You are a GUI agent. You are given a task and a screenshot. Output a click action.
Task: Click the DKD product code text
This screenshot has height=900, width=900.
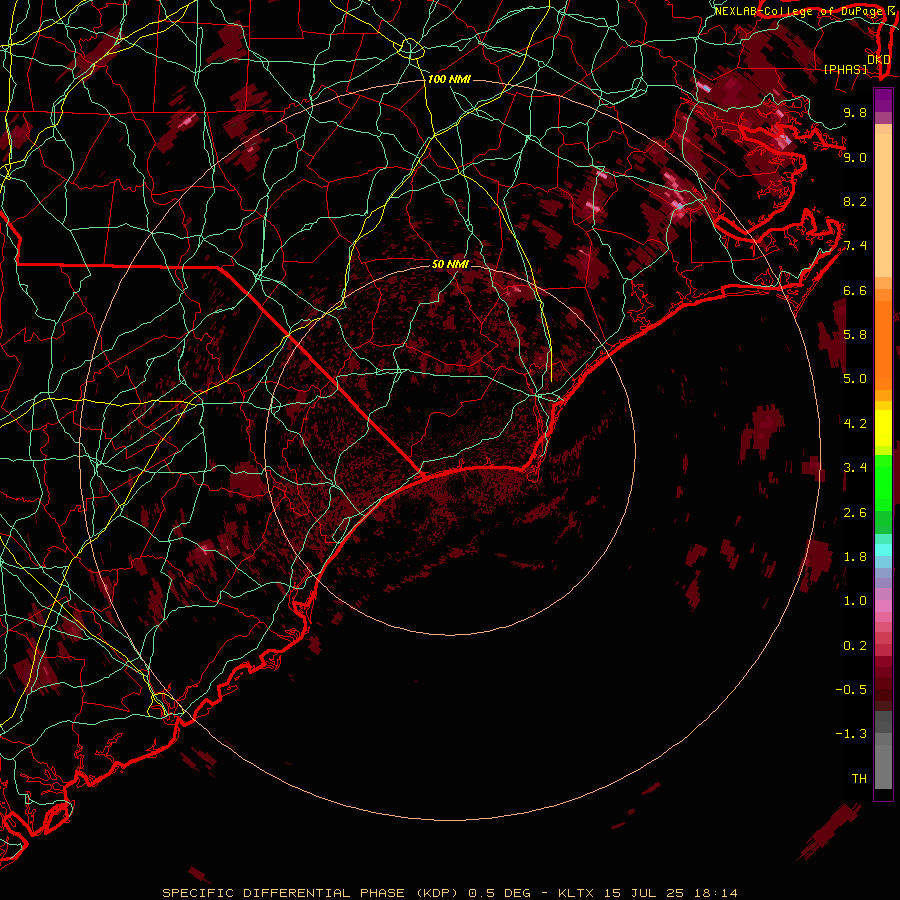(879, 59)
